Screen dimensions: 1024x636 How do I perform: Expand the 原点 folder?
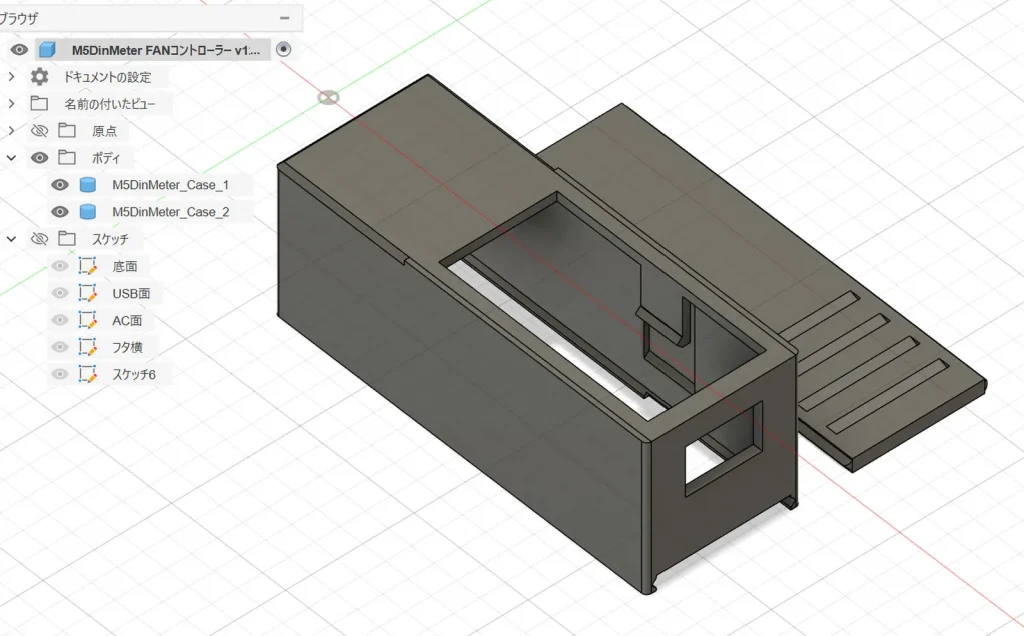(x=11, y=131)
